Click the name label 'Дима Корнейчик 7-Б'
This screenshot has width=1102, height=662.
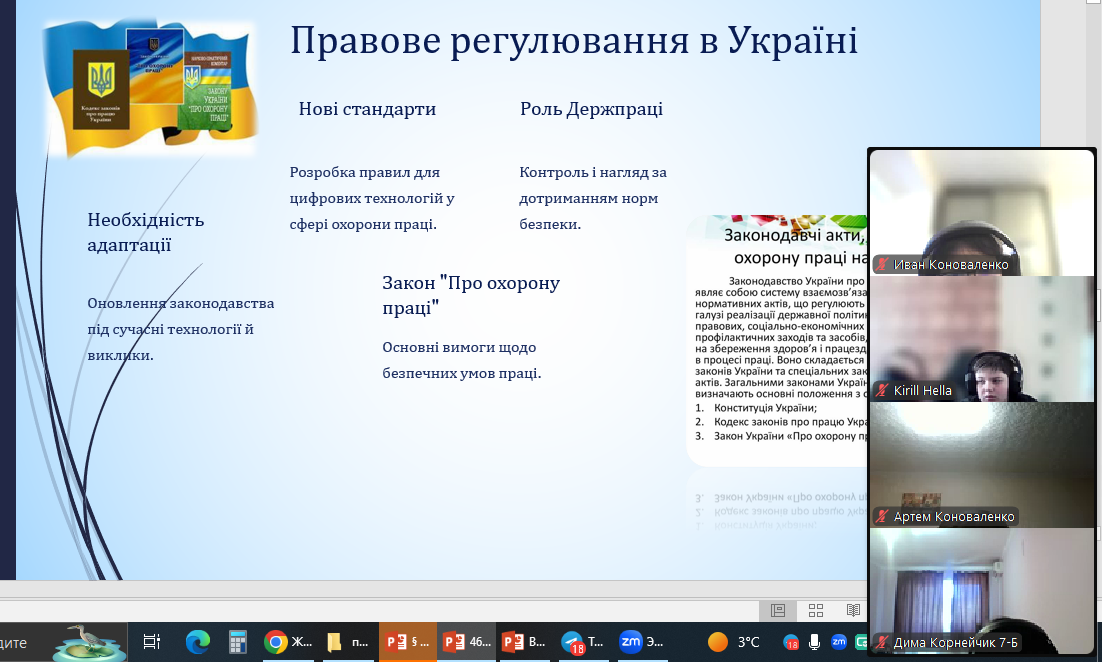(956, 642)
